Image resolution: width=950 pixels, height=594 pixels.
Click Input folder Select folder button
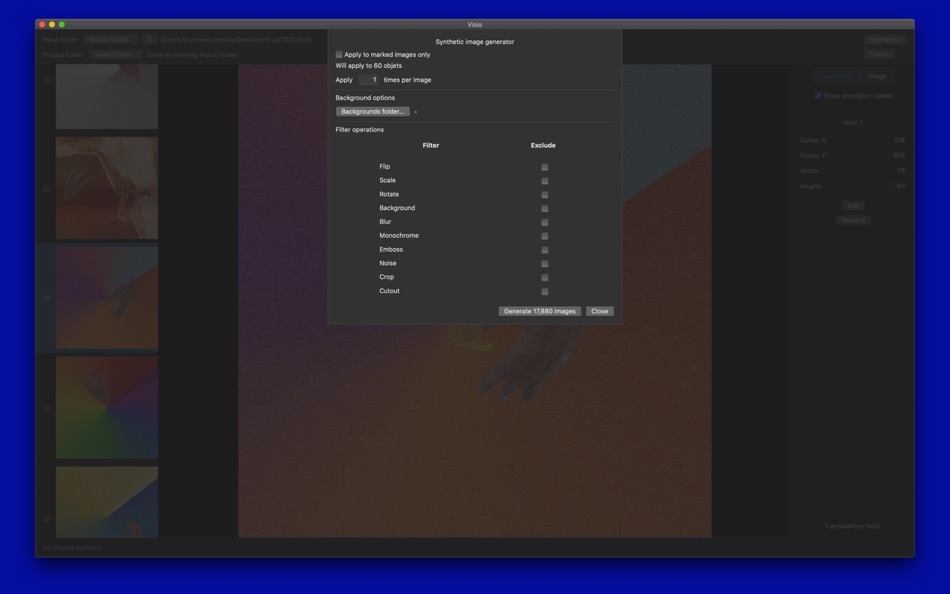point(110,39)
